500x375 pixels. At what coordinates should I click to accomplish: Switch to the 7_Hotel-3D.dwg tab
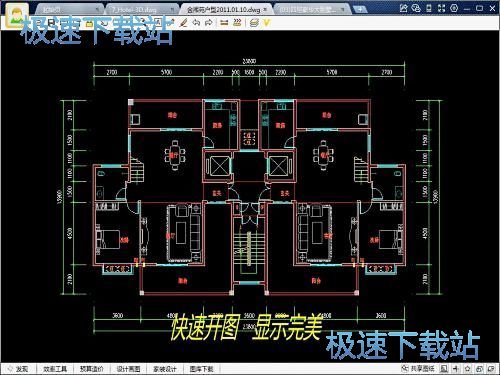pyautogui.click(x=142, y=10)
